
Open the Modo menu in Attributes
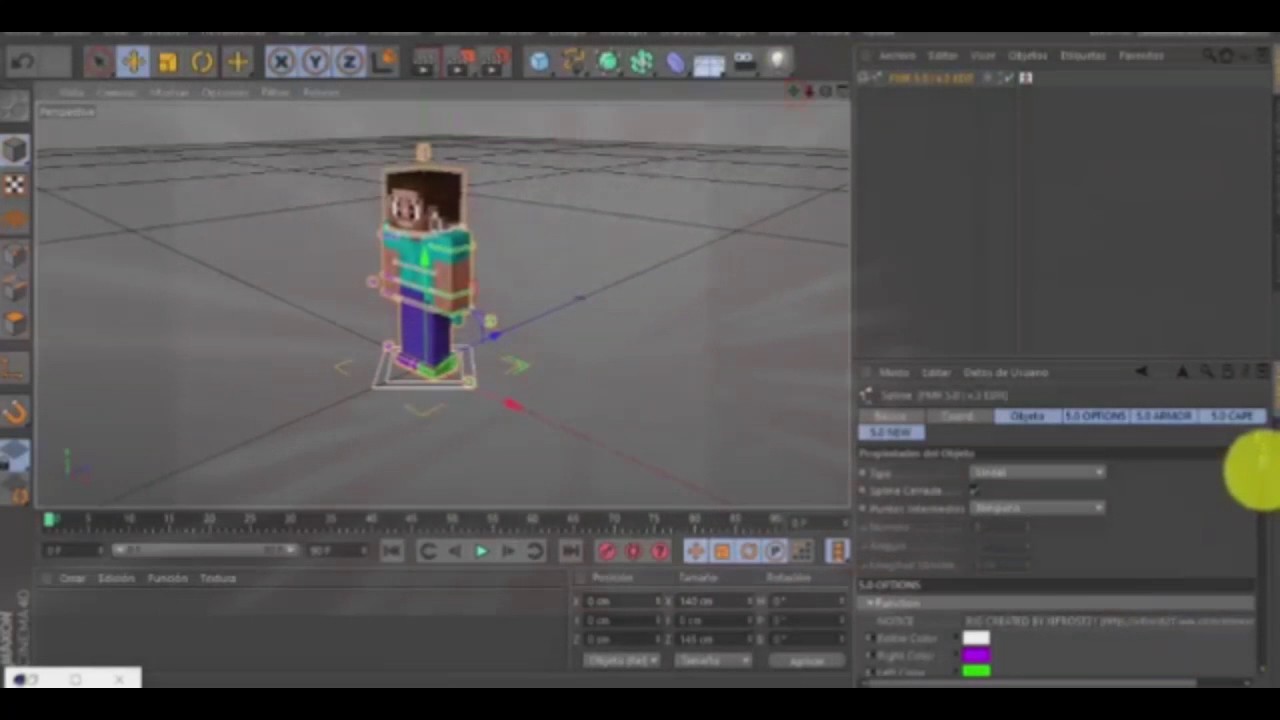pyautogui.click(x=893, y=372)
